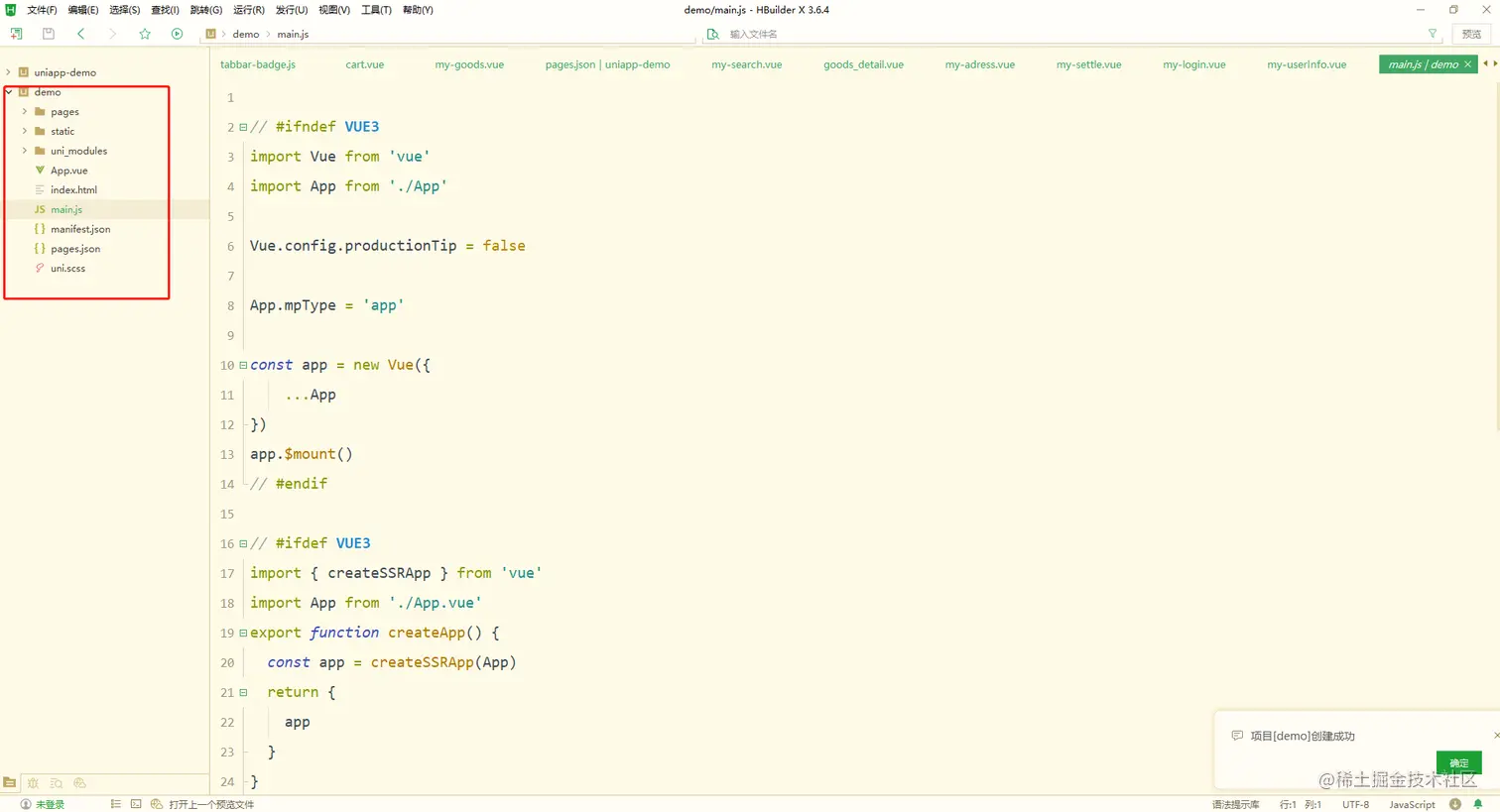Click 未登录 to sign in
The image size is (1500, 812).
click(x=50, y=804)
